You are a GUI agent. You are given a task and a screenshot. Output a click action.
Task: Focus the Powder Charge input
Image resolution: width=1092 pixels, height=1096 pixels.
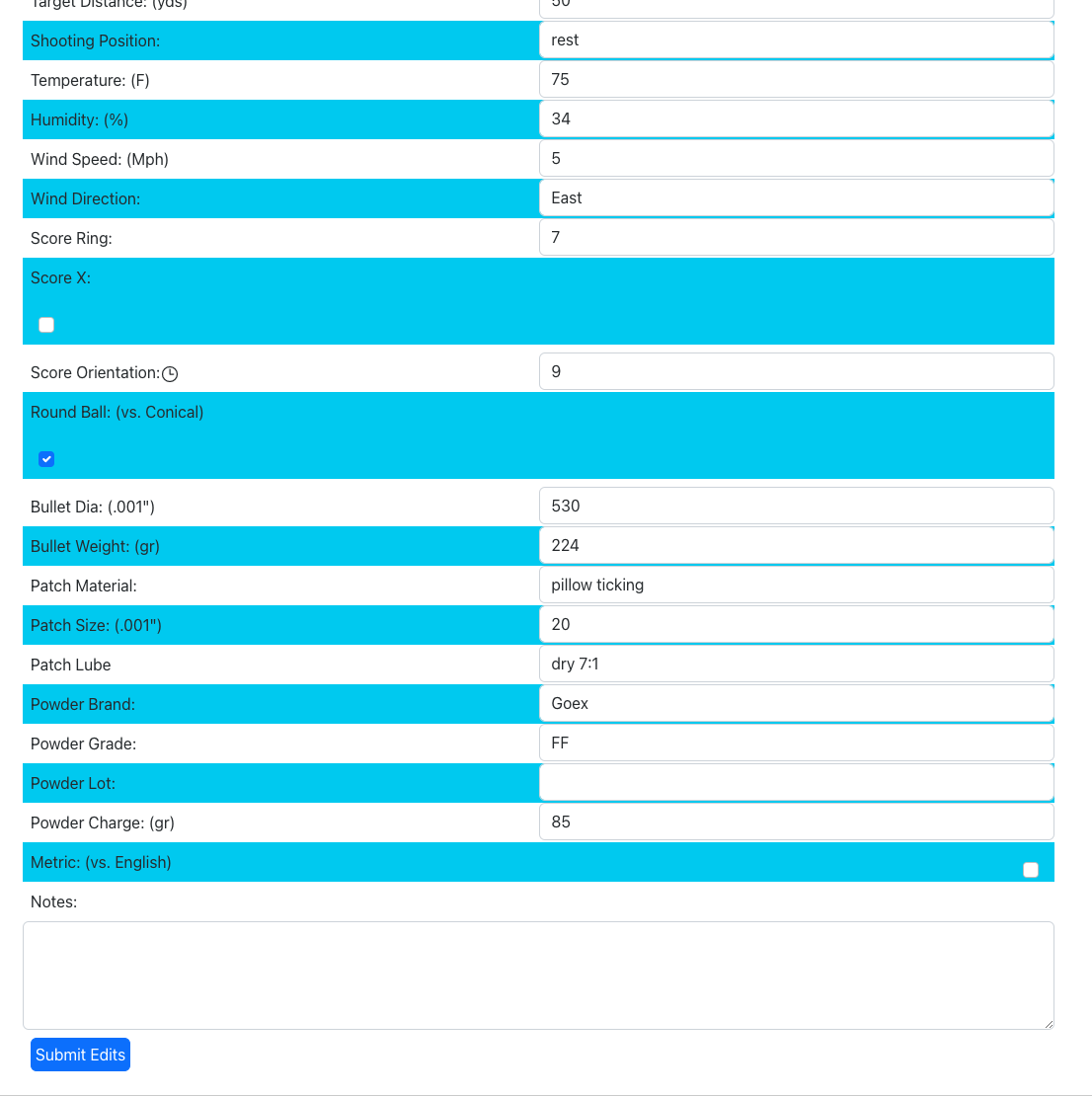point(796,822)
